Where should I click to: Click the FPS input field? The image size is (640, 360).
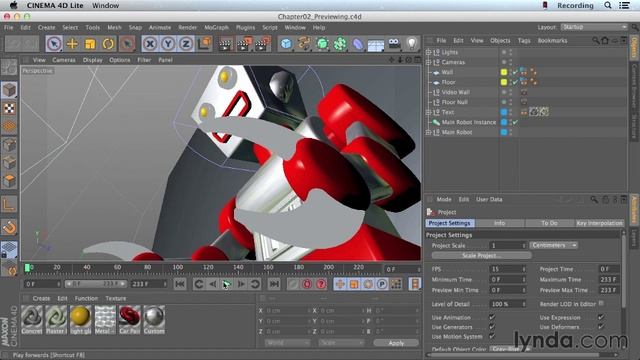(507, 269)
